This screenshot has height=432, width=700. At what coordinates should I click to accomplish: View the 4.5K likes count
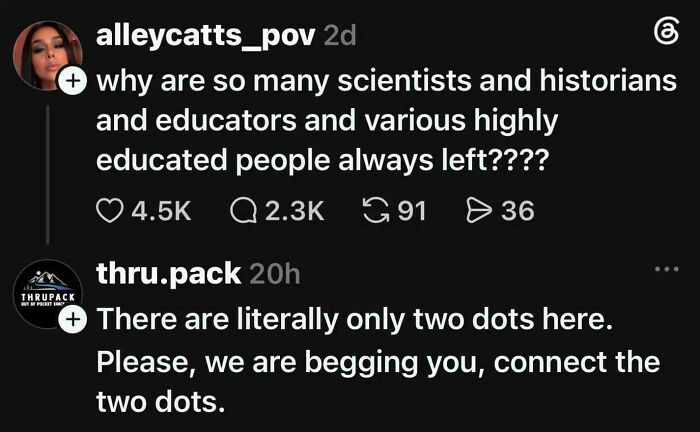161,211
